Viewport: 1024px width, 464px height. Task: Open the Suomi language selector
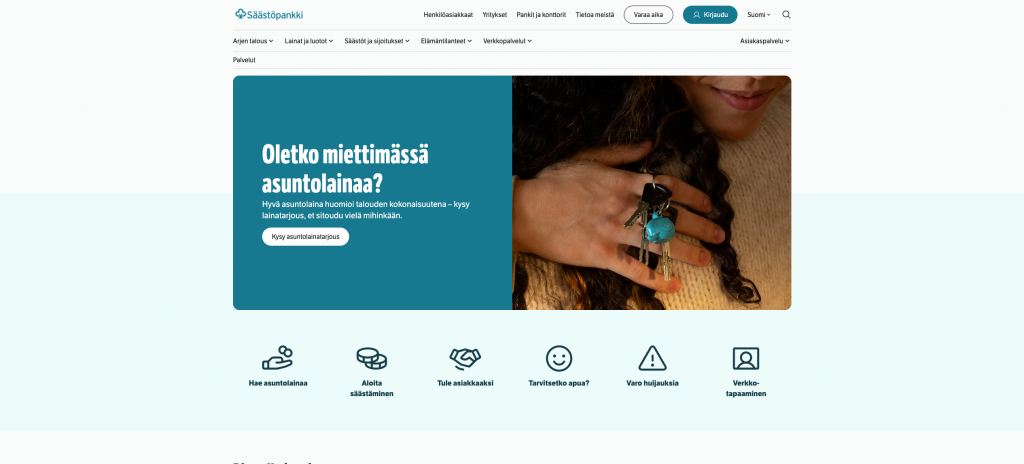point(759,14)
